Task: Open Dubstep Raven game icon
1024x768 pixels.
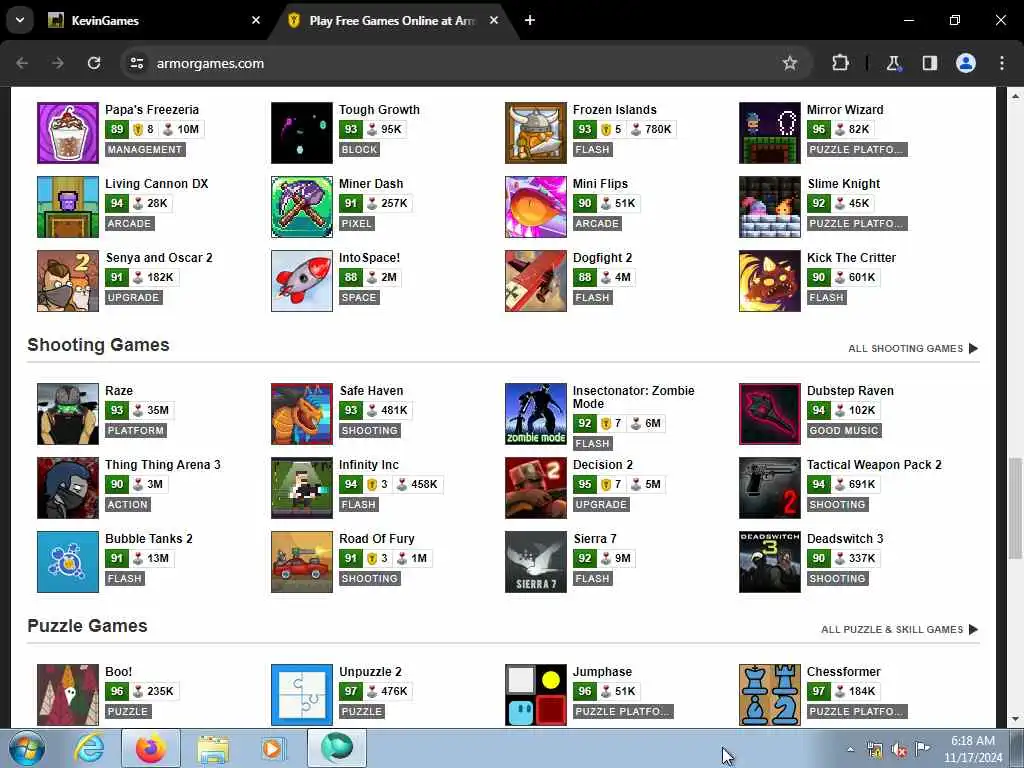Action: coord(769,414)
